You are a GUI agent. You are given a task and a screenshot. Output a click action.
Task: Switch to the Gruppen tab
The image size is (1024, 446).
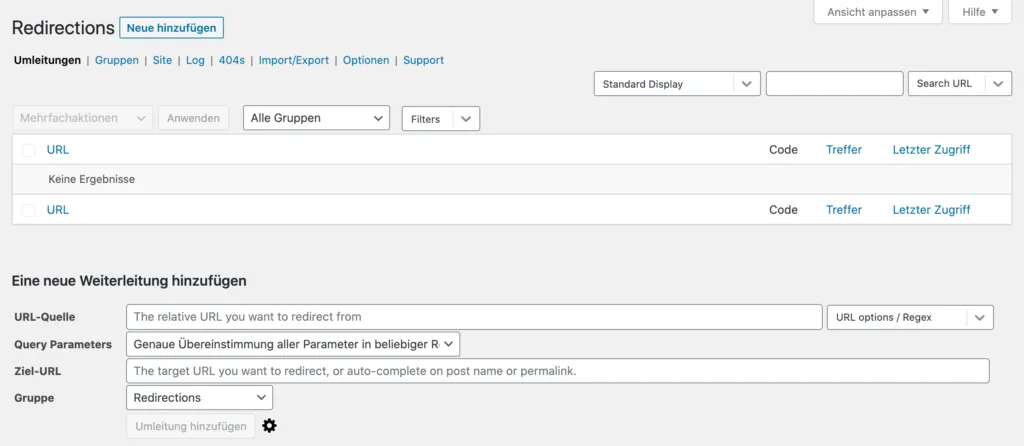click(x=117, y=60)
